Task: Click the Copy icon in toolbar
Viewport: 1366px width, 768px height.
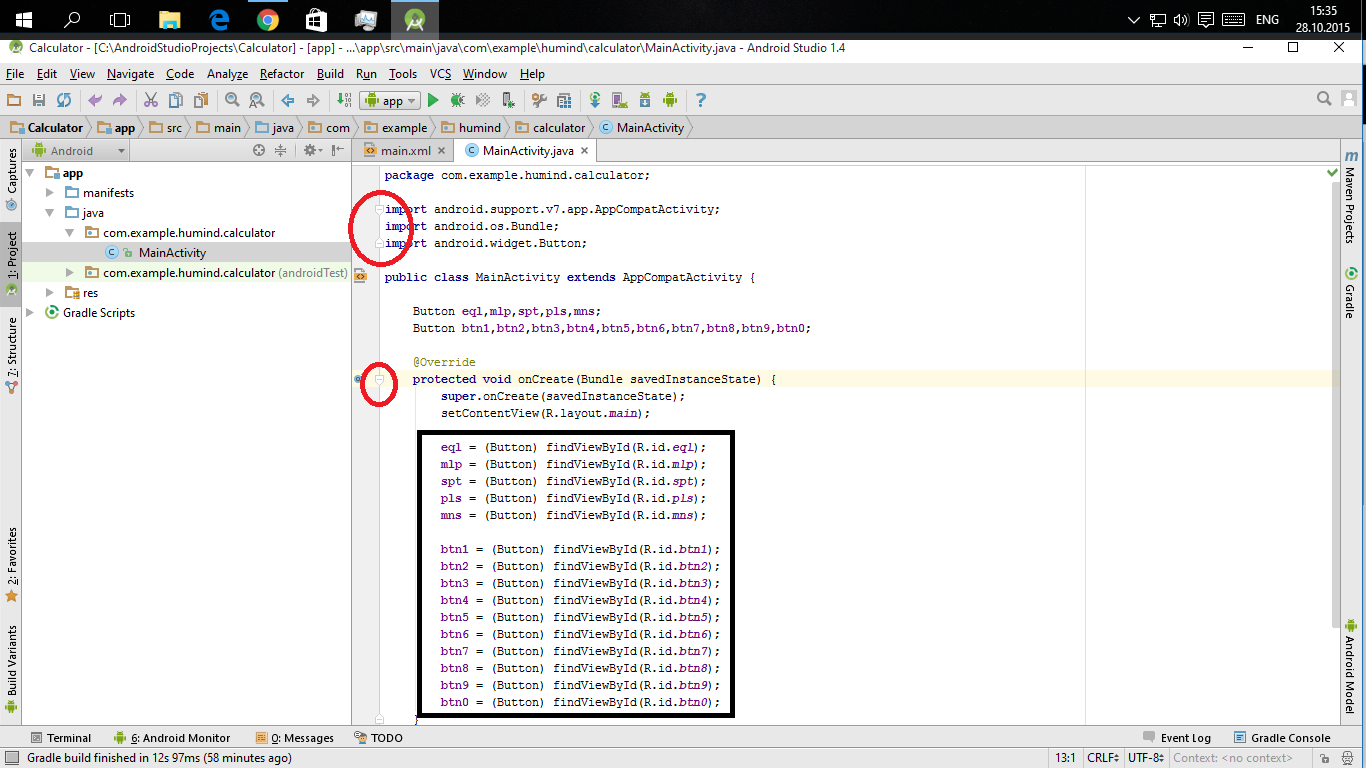Action: (176, 100)
